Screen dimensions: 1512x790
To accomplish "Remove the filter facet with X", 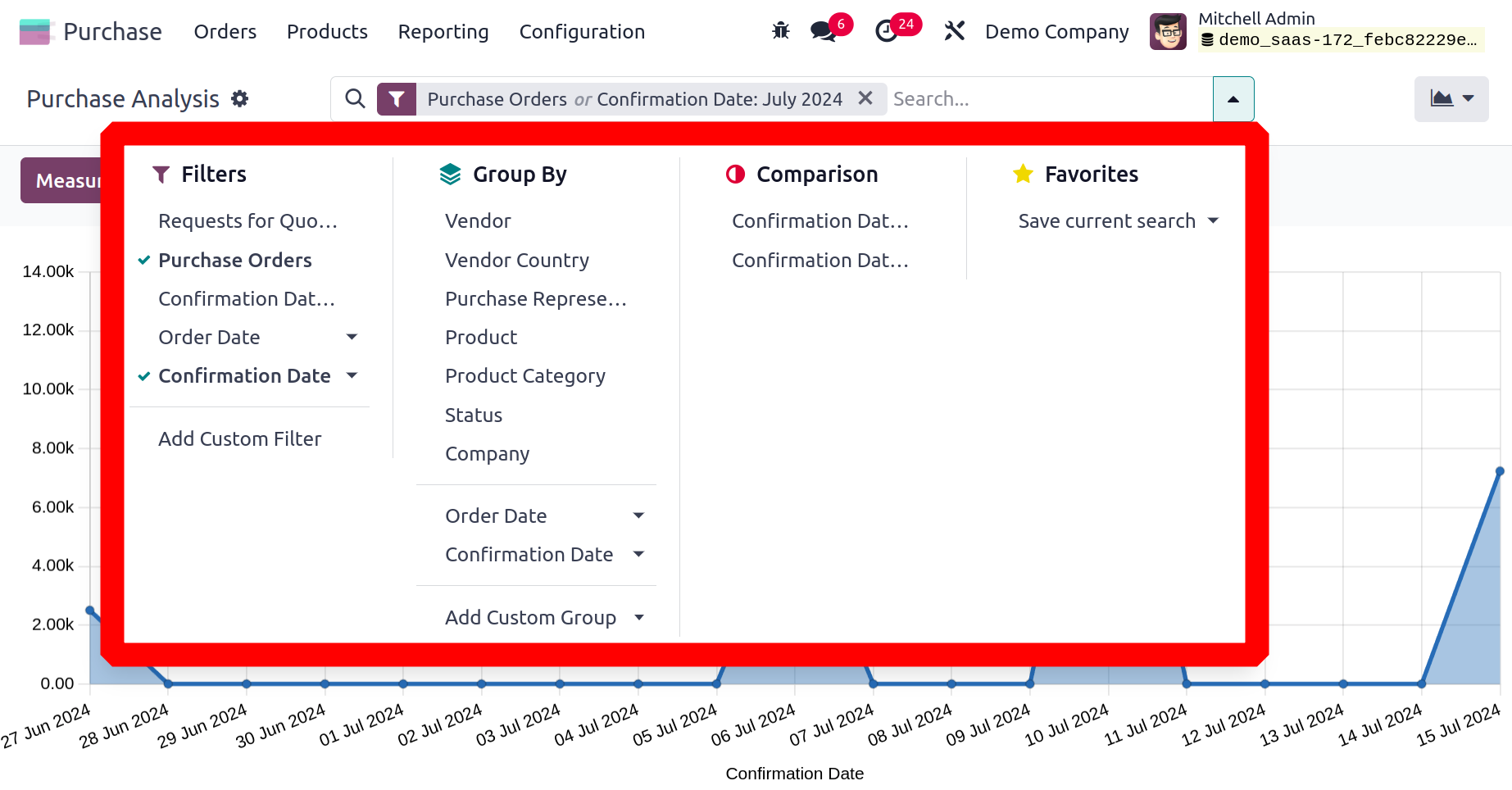I will coord(865,98).
